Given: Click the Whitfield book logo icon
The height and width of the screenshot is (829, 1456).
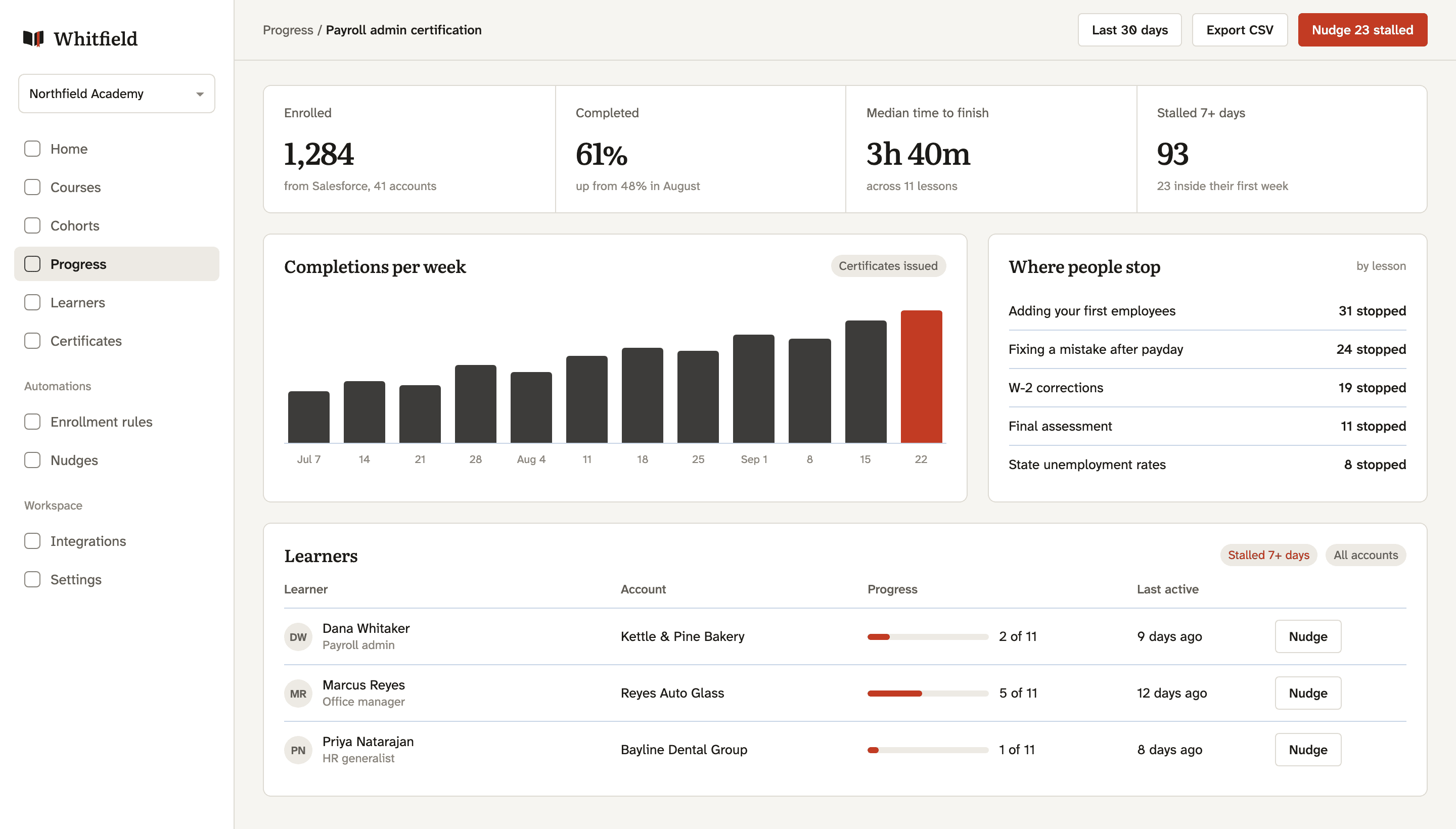Looking at the screenshot, I should coord(33,38).
